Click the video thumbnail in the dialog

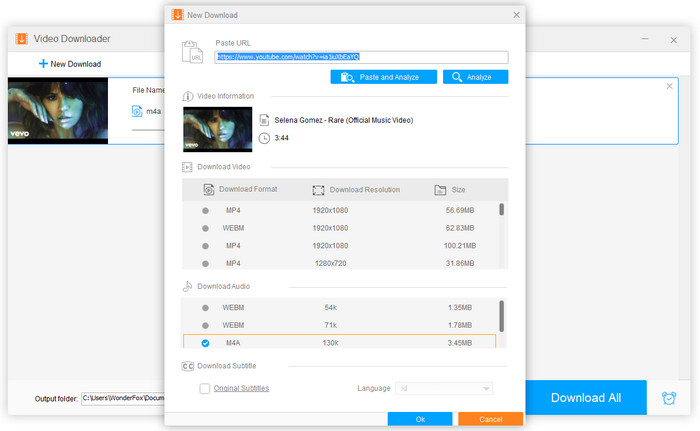point(217,130)
